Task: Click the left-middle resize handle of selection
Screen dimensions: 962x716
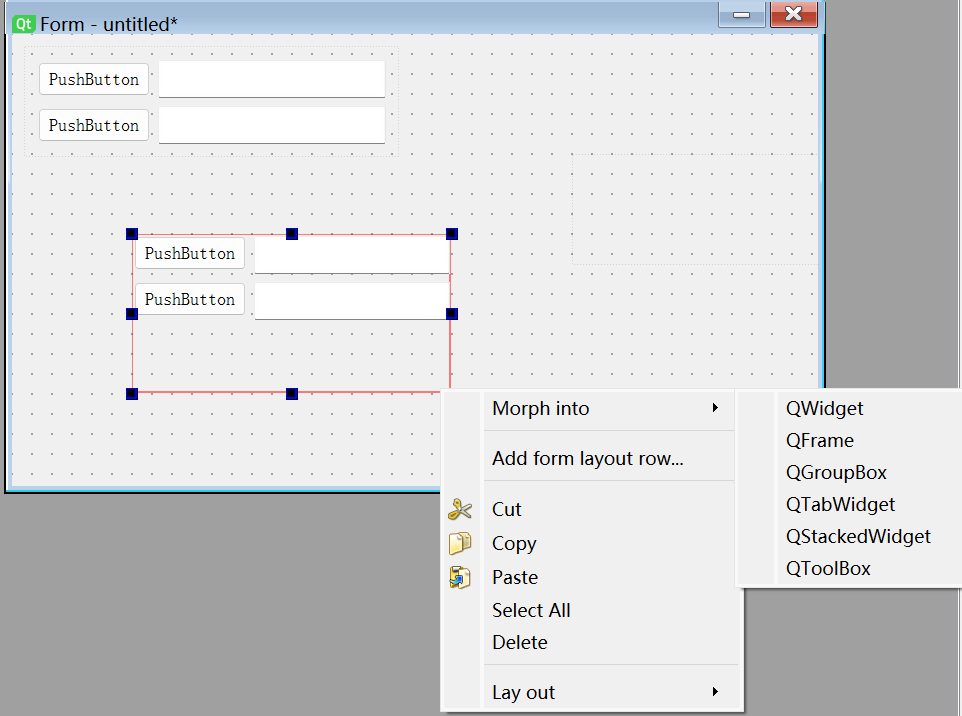Action: 132,314
